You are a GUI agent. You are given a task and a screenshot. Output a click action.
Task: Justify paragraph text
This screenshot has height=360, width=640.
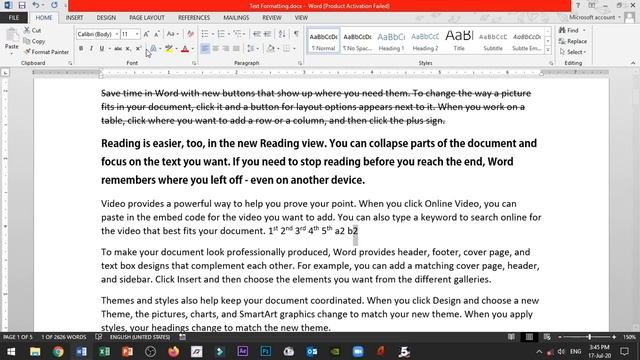236,49
